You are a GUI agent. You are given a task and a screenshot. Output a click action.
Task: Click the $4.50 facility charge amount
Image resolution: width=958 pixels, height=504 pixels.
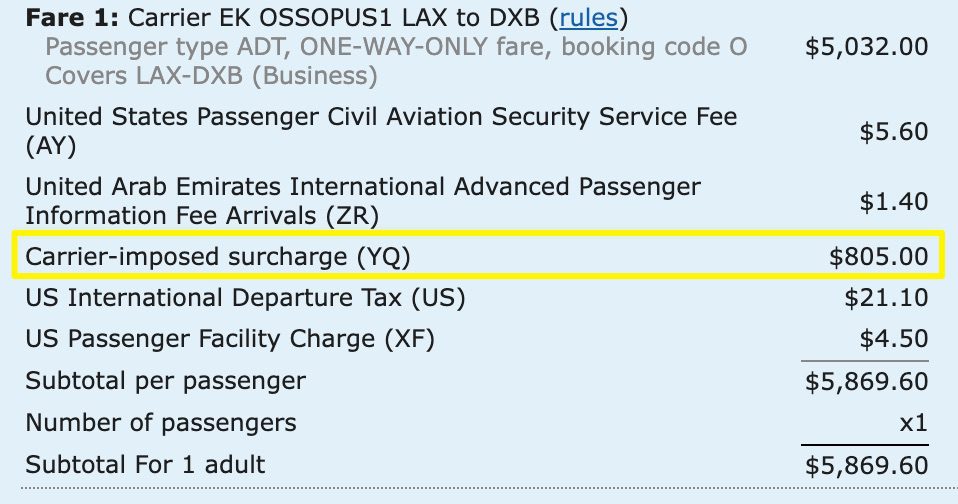pos(894,339)
